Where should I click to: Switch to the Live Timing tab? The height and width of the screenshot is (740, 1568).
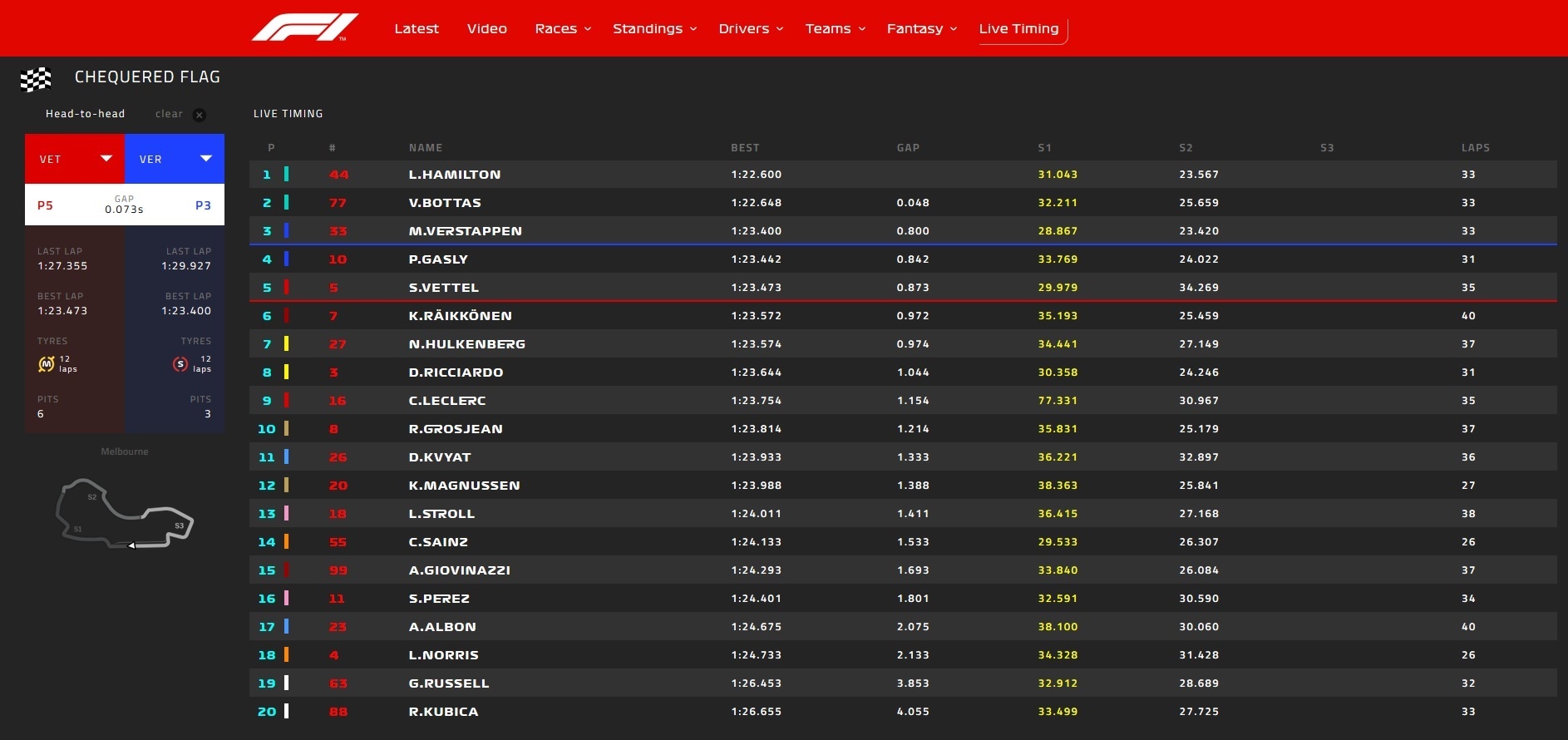click(1019, 28)
